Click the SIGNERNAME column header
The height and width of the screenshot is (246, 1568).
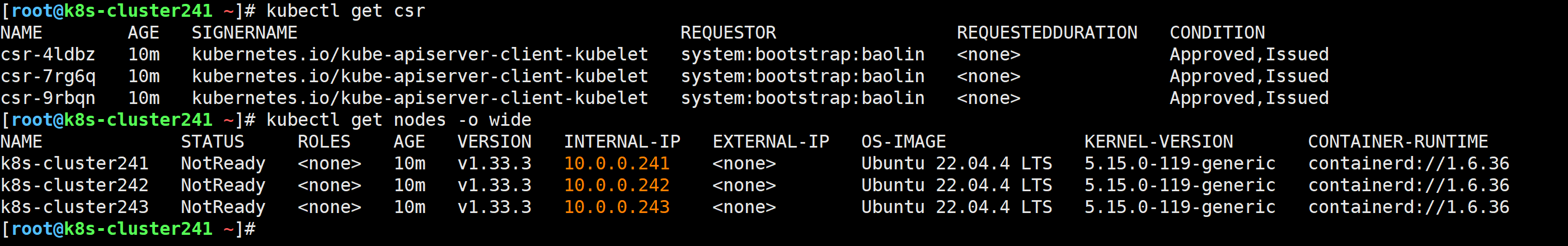[244, 33]
